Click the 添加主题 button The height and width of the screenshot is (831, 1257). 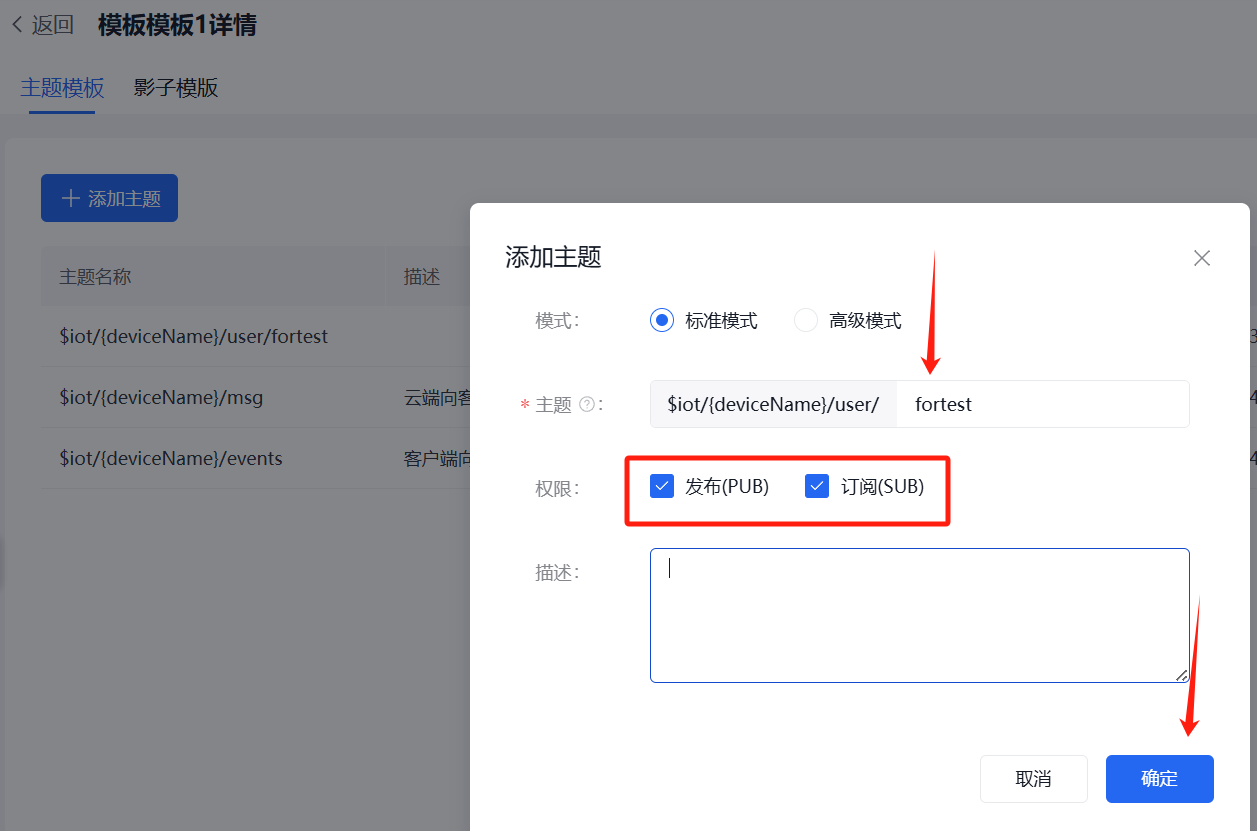click(x=109, y=198)
